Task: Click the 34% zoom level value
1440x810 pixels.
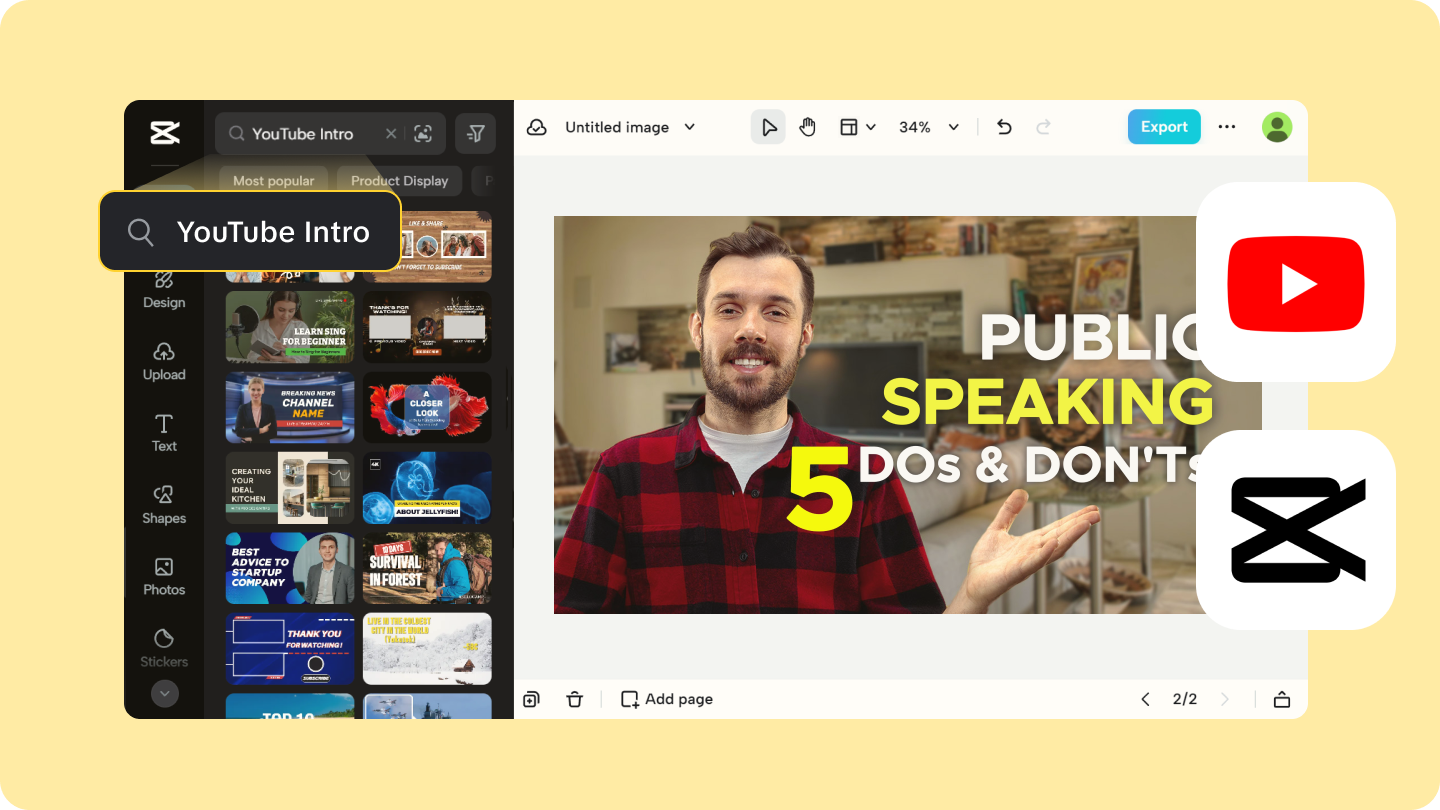Action: [915, 127]
